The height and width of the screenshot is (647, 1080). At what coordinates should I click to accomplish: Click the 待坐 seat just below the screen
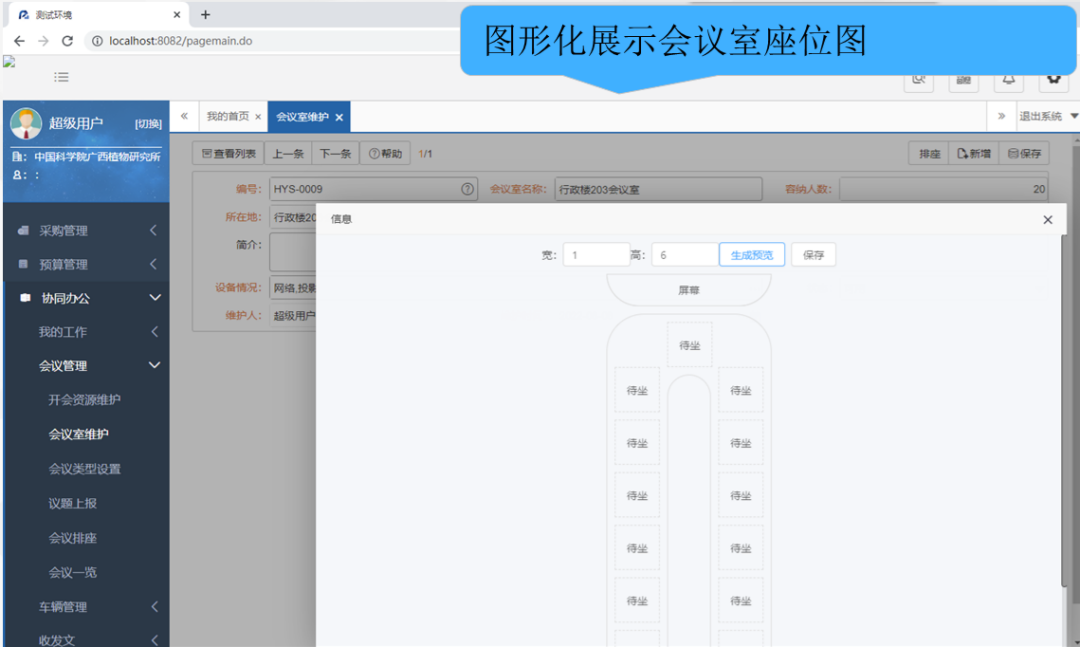point(689,345)
